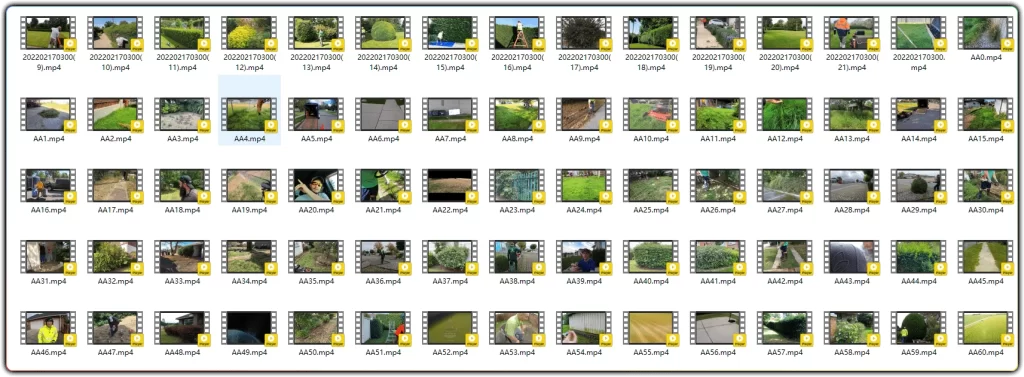Viewport: 1024px width, 377px height.
Task: Choose the AA13.mp4 video file icon
Action: click(x=852, y=115)
